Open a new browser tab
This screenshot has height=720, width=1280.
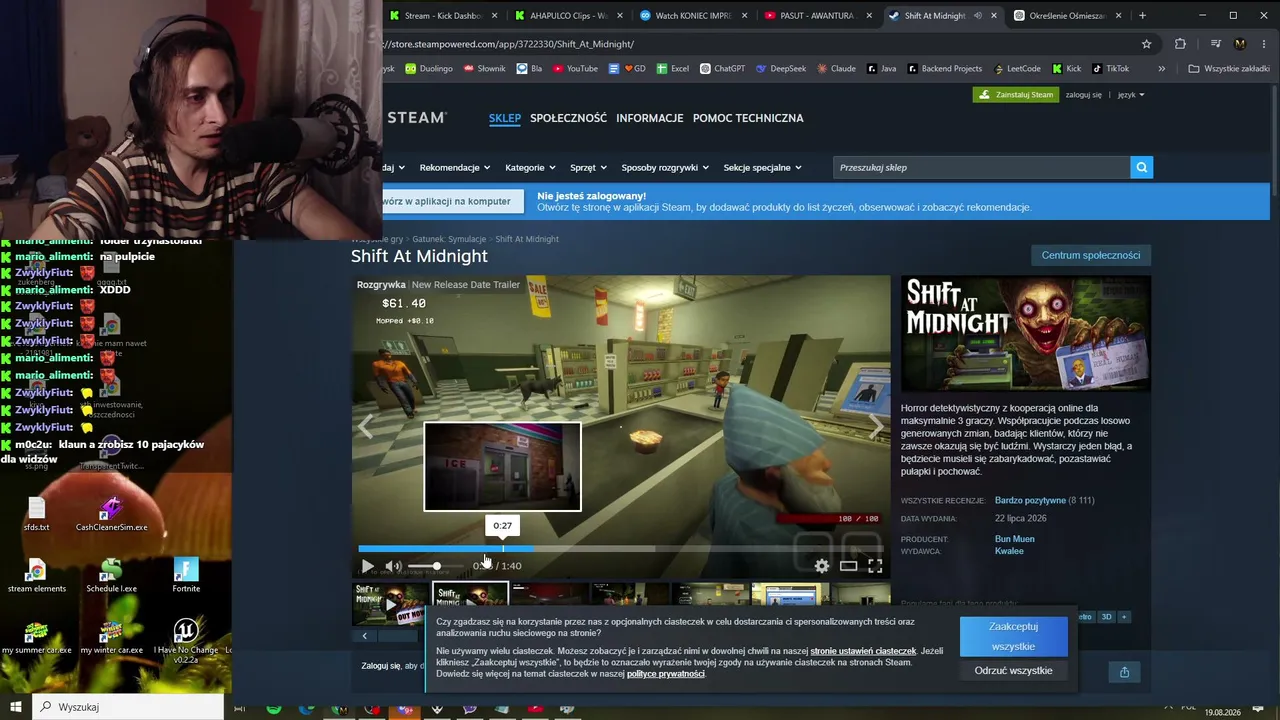tap(1142, 16)
